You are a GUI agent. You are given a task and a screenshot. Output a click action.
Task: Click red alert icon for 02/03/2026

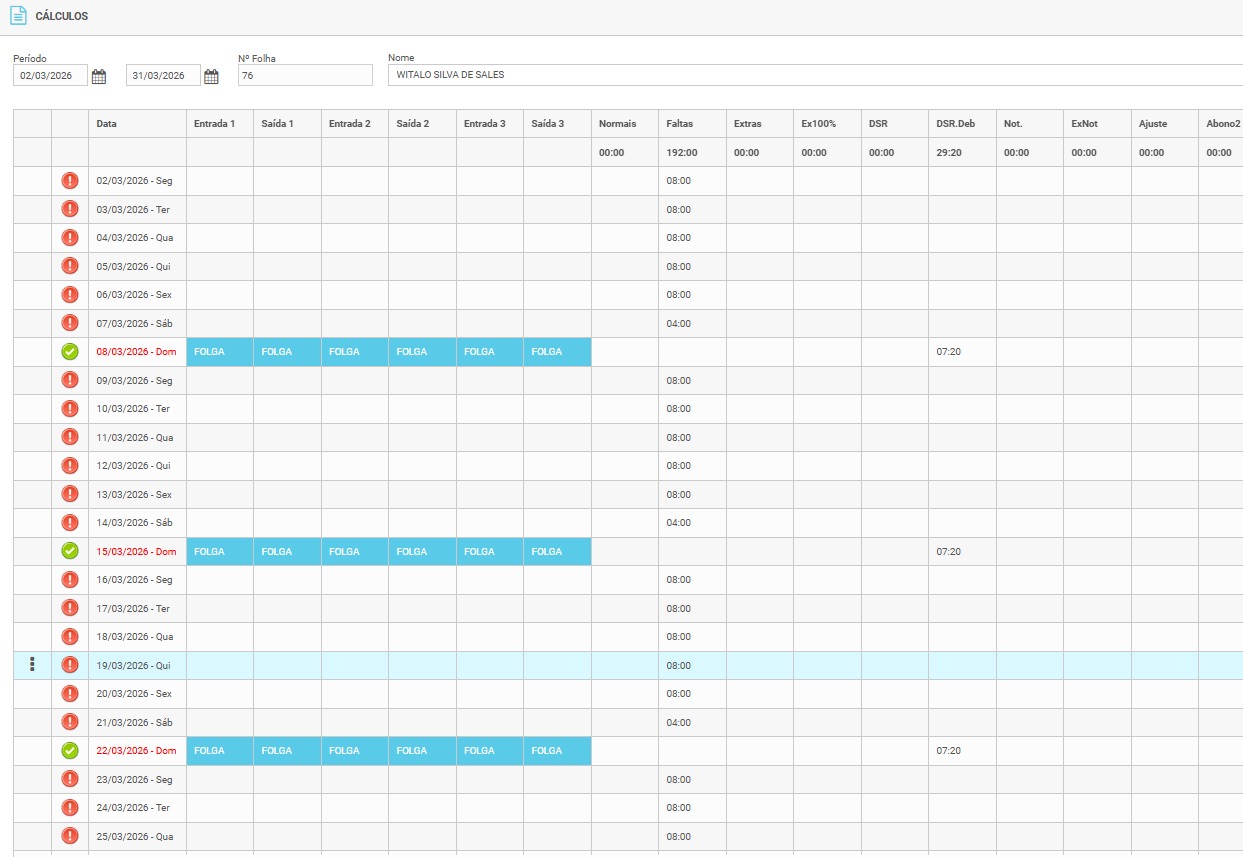click(70, 181)
